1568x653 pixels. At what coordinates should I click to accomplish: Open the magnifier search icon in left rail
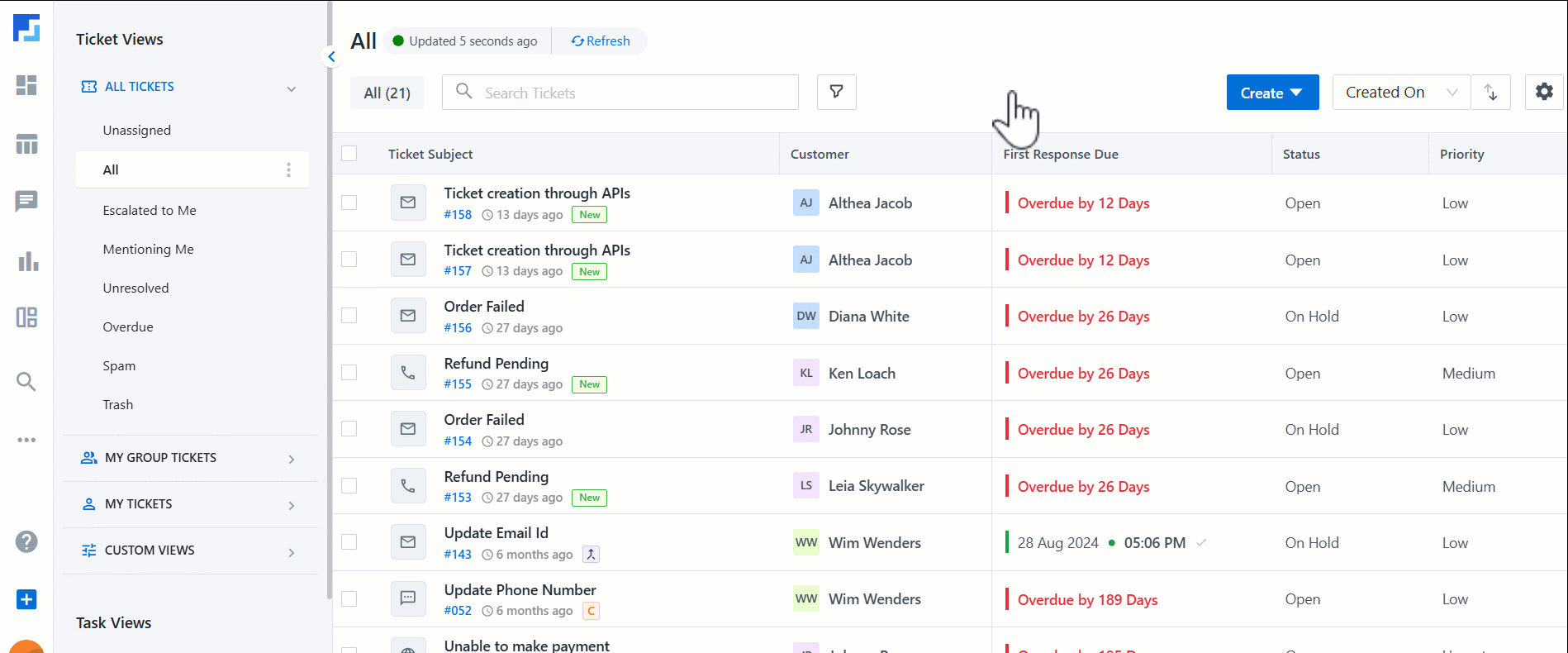point(26,381)
